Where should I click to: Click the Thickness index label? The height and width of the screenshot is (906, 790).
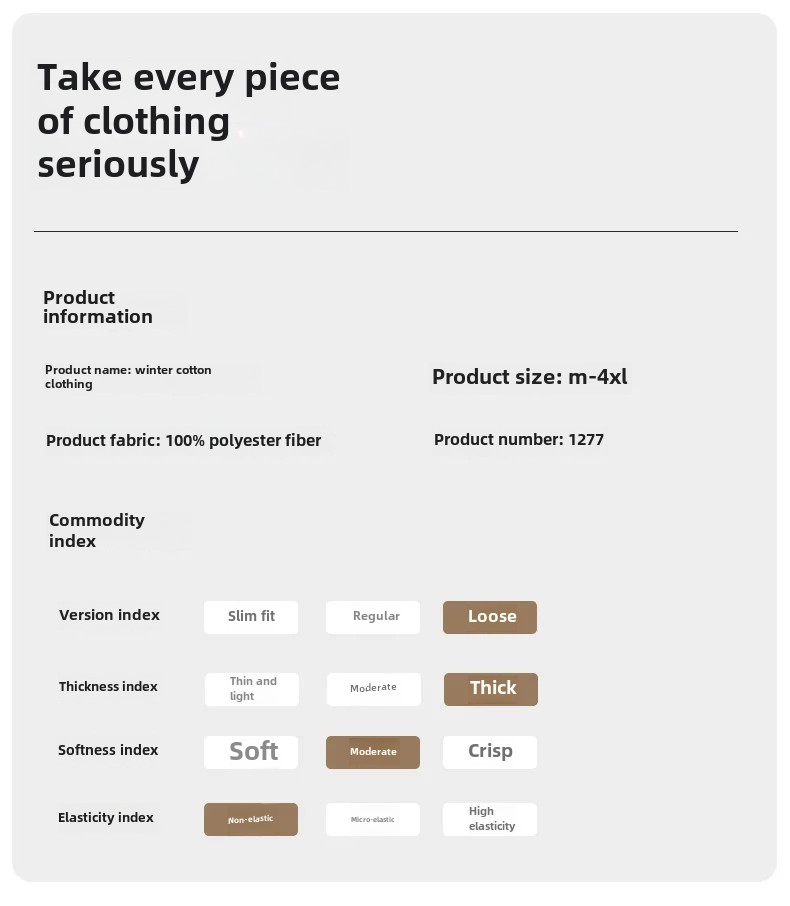tap(108, 686)
